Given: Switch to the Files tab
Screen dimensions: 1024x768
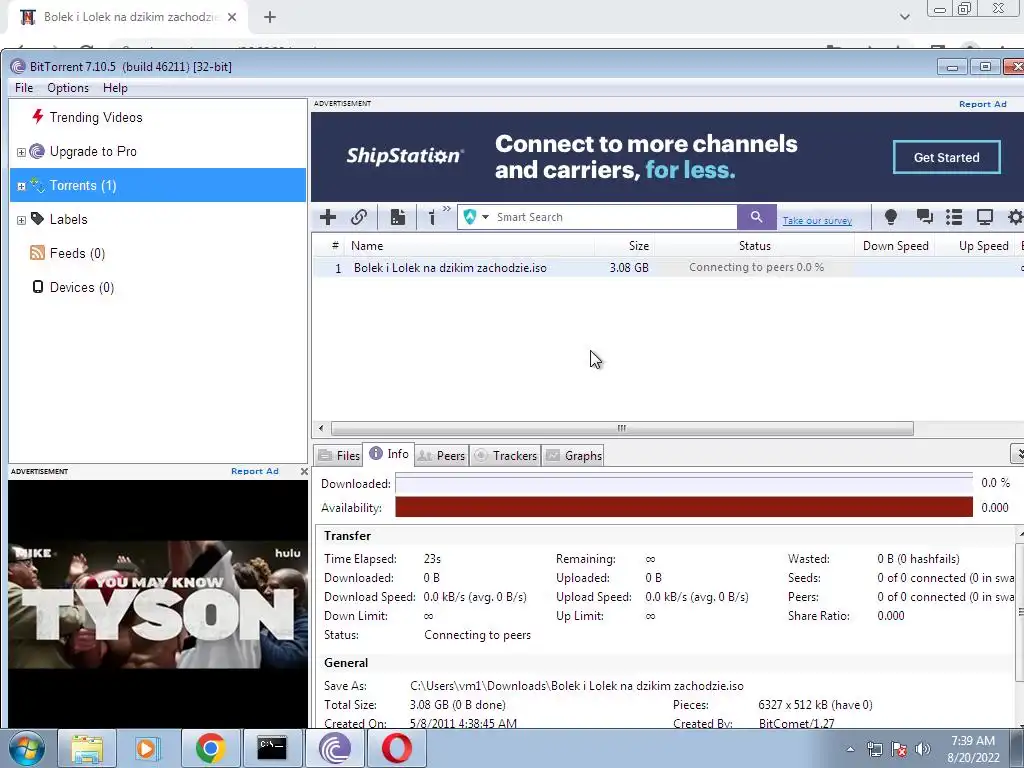Looking at the screenshot, I should (x=339, y=456).
